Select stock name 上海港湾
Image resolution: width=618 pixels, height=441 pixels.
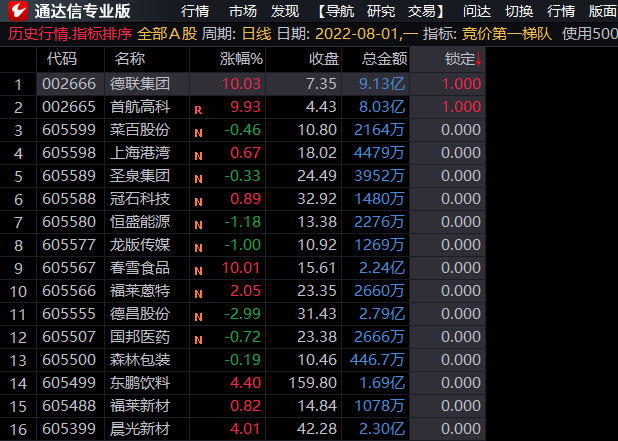click(140, 153)
